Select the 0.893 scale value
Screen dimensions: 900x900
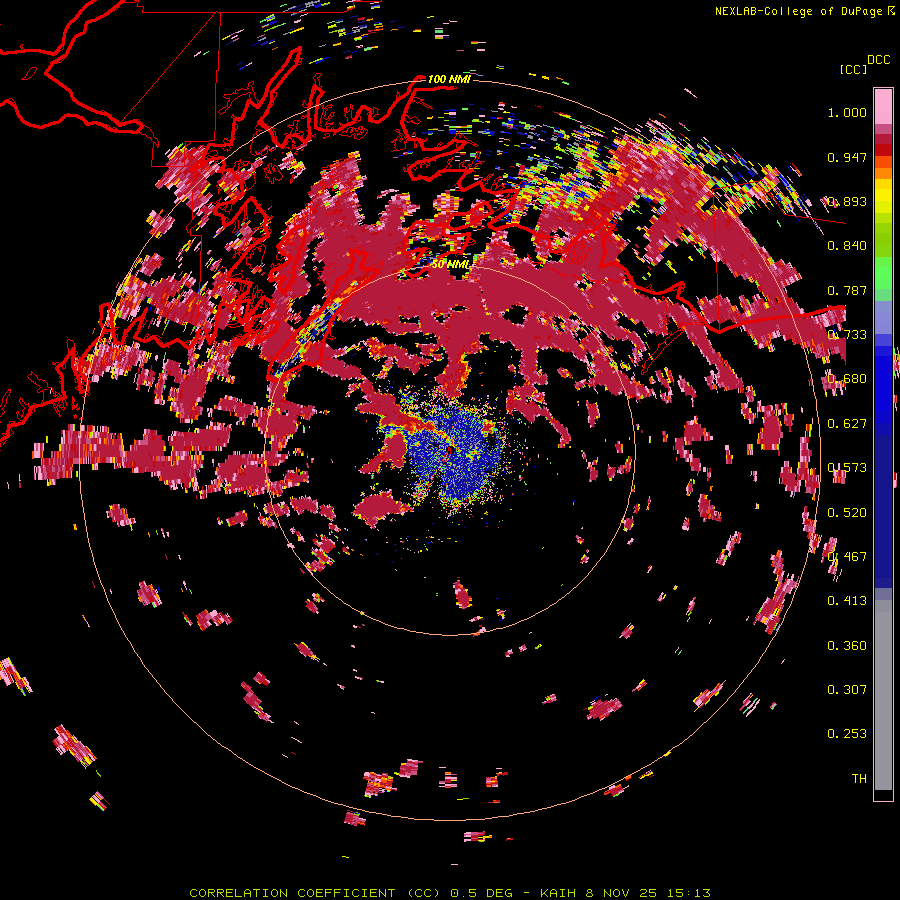click(x=847, y=201)
